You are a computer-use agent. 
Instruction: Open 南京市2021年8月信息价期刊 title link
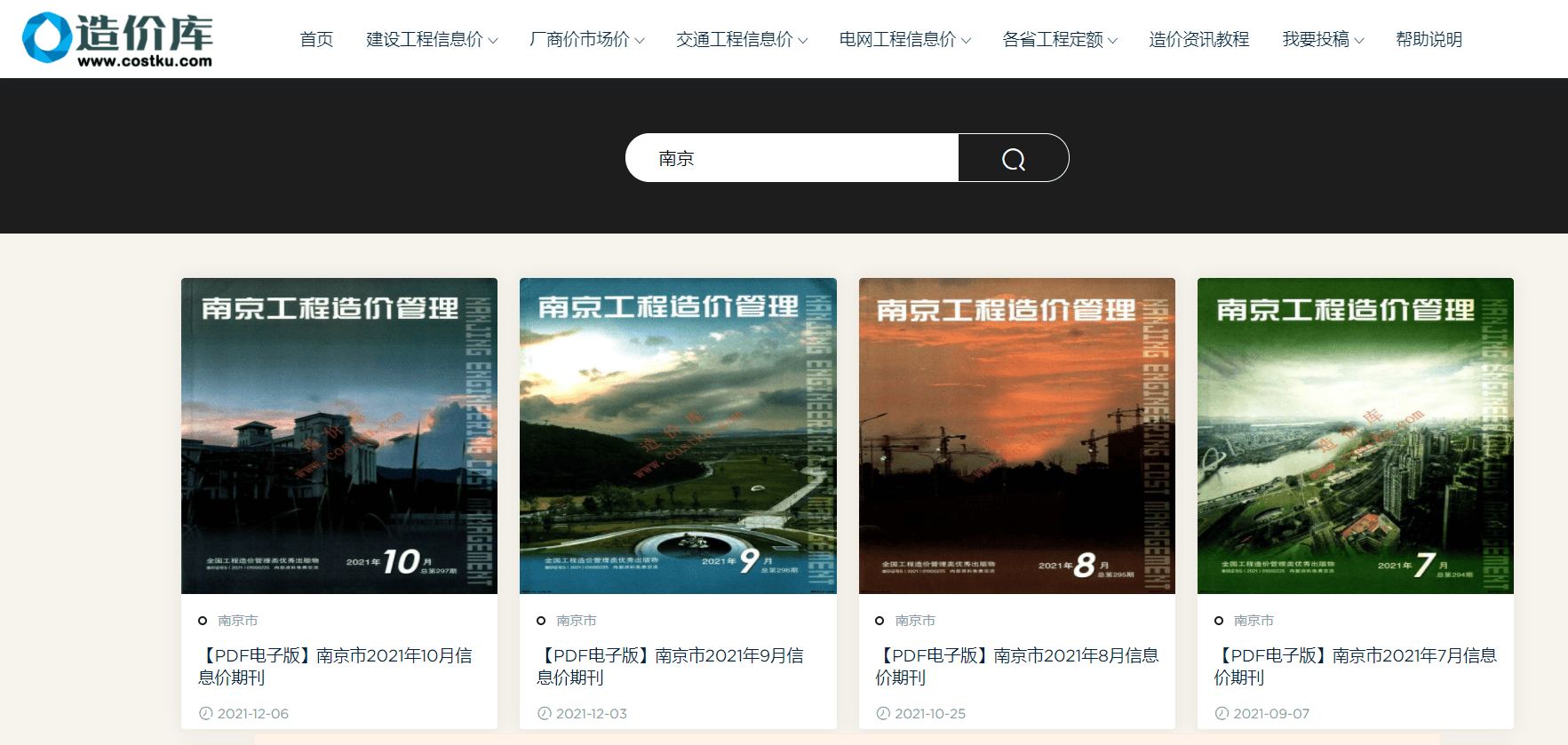pyautogui.click(x=1016, y=666)
